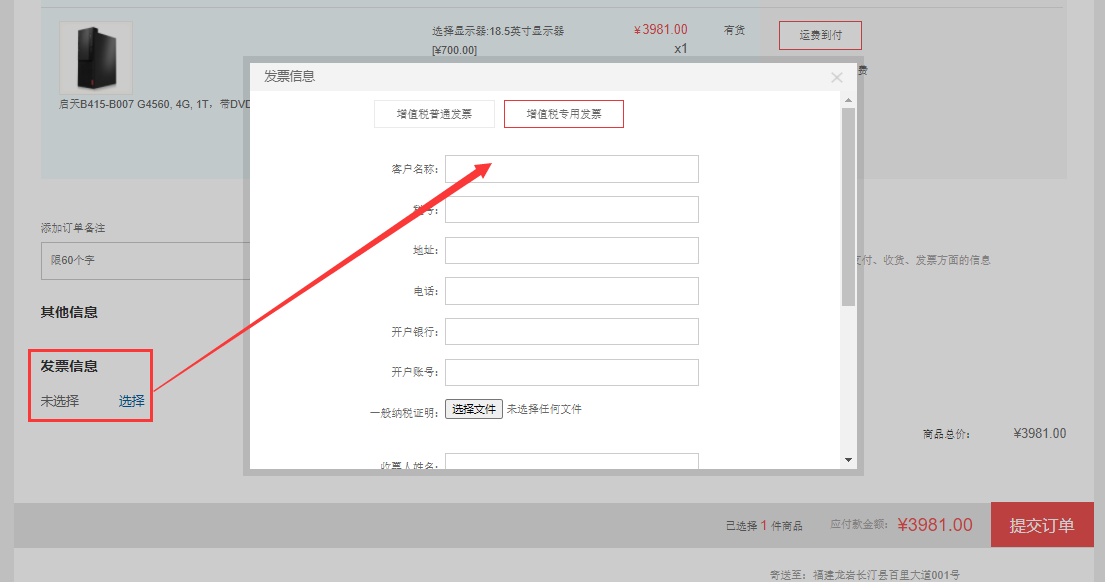1105x582 pixels.
Task: Focus the 税号 tax number field
Action: coord(571,209)
